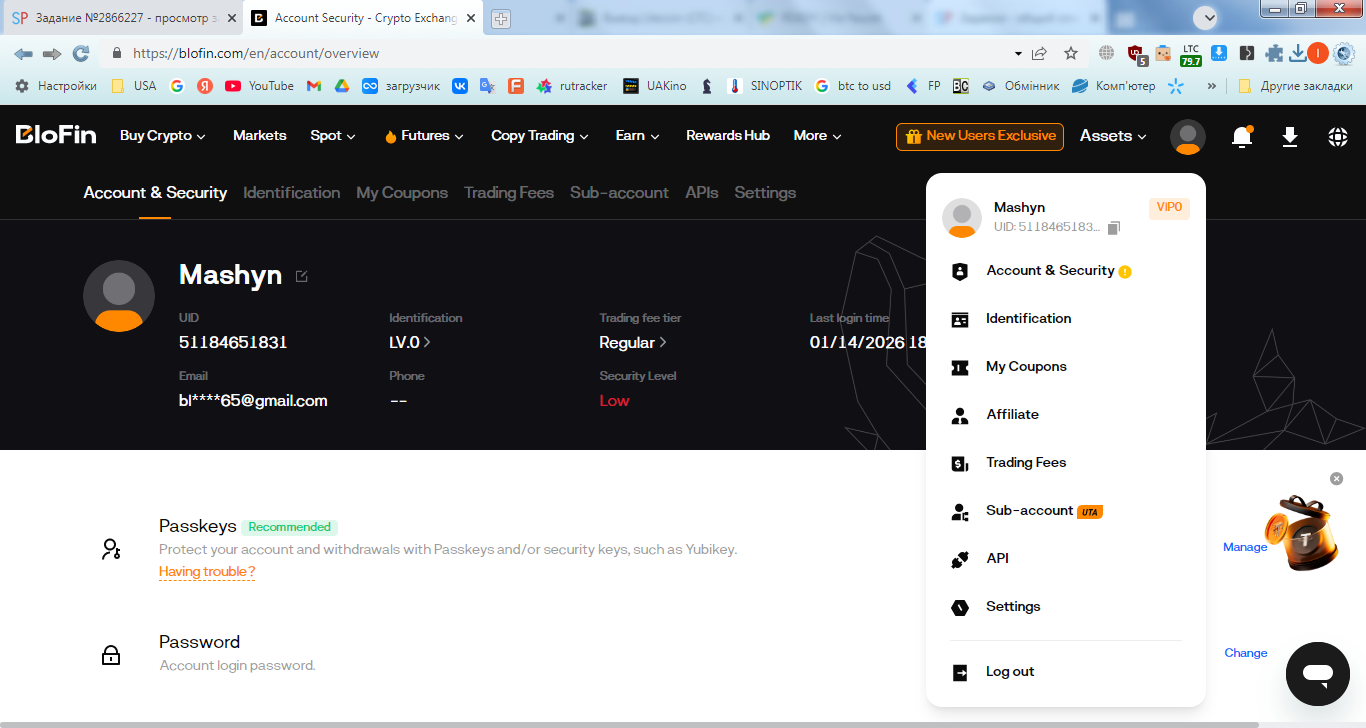Open the Настройки bookmark
The height and width of the screenshot is (728, 1366).
pyautogui.click(x=56, y=86)
